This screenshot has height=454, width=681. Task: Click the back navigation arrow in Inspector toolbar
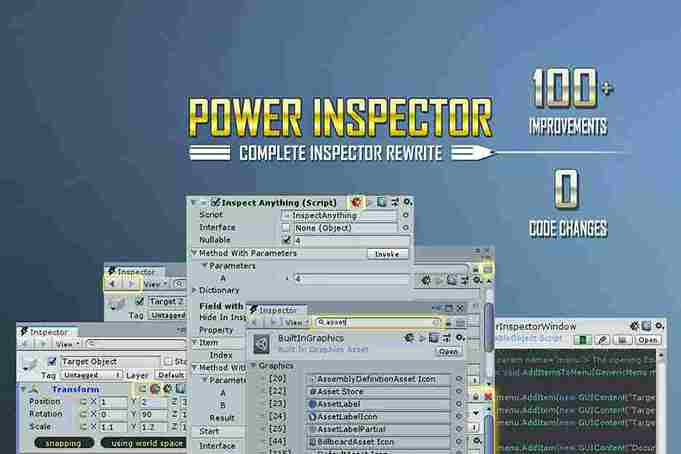tap(257, 323)
